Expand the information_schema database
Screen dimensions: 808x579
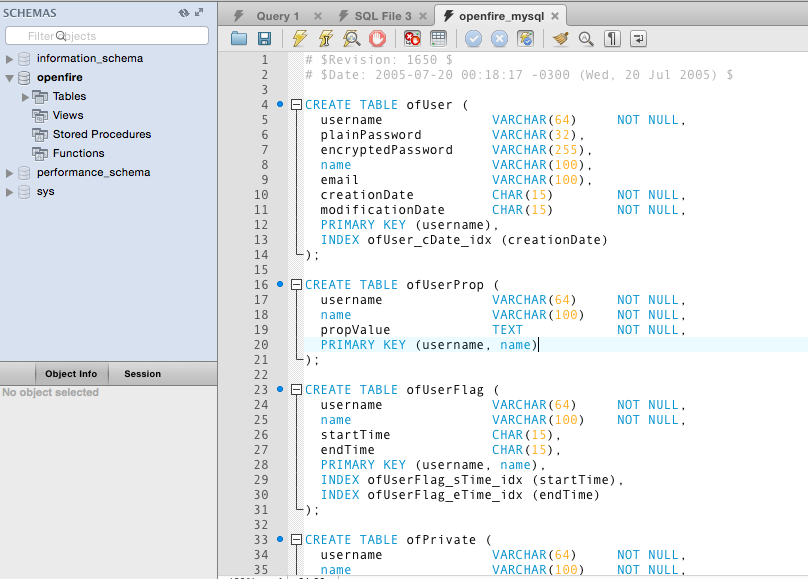point(9,59)
